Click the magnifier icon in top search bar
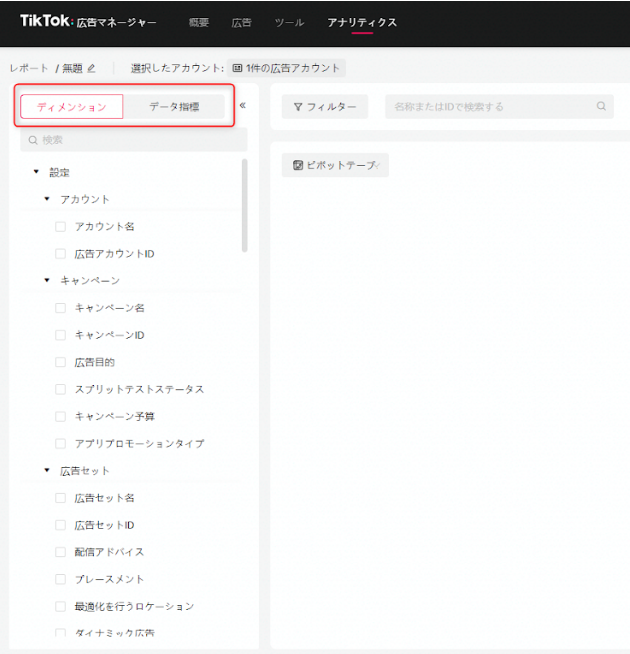The height and width of the screenshot is (654, 630). click(x=601, y=106)
